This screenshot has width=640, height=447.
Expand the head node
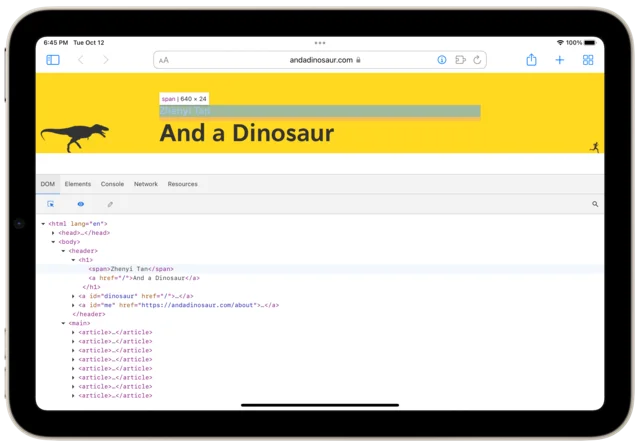click(53, 233)
